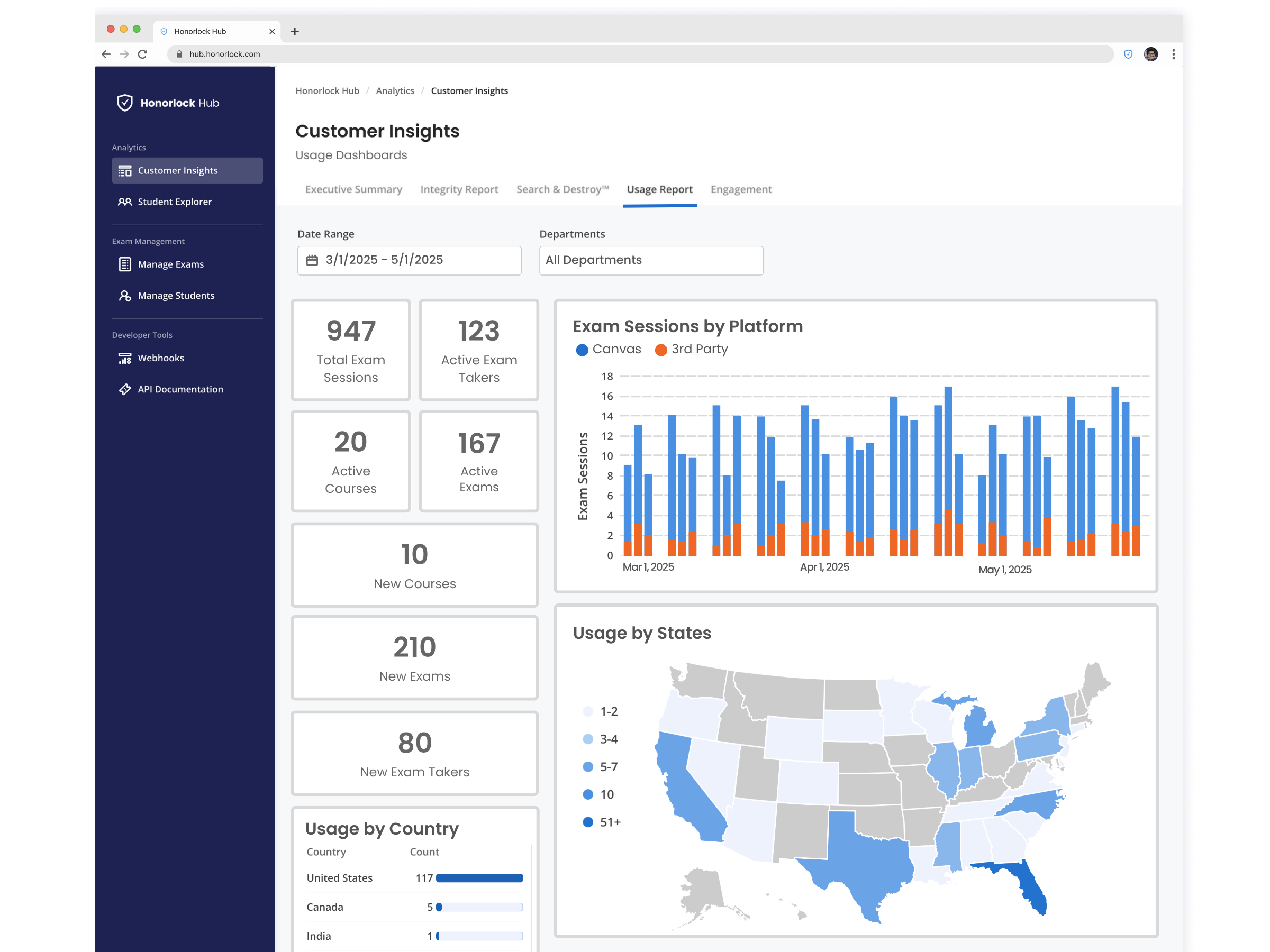The image size is (1270, 952).
Task: Open Student Explorer via its people icon
Action: point(124,202)
